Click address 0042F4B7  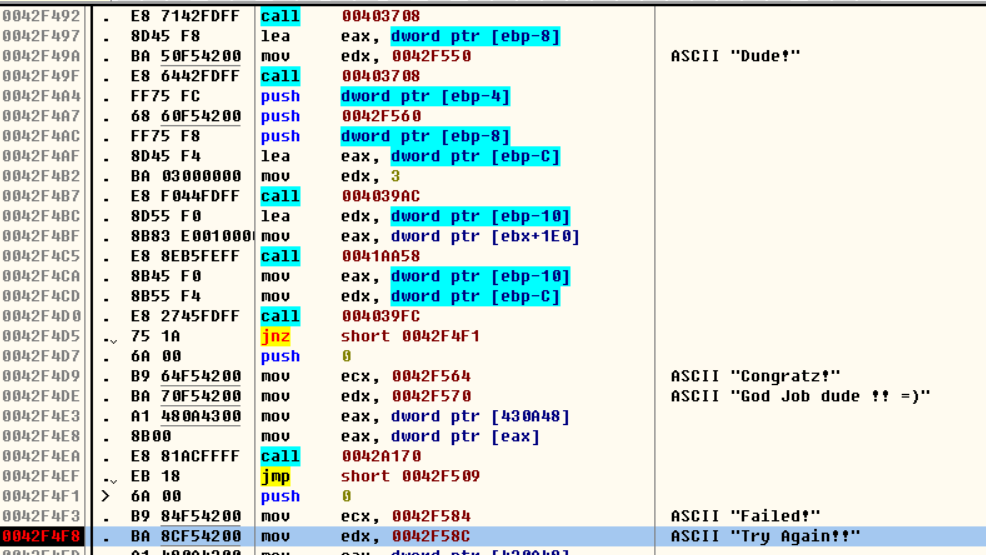(x=42, y=196)
